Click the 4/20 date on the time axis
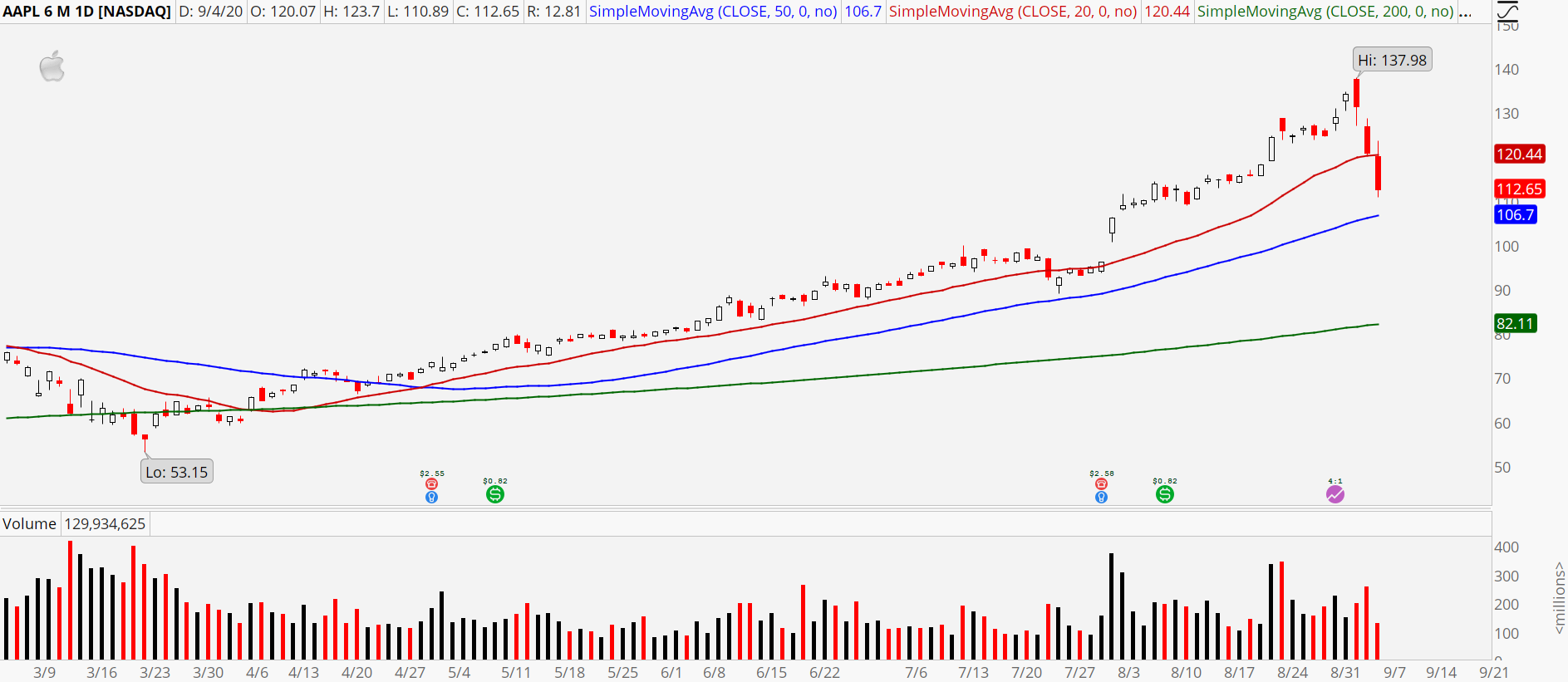The height and width of the screenshot is (682, 1568). pyautogui.click(x=357, y=672)
